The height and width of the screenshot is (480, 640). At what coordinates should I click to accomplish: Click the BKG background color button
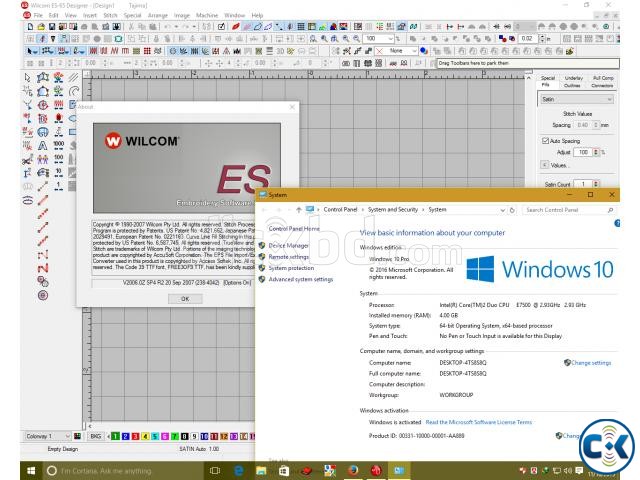96,436
